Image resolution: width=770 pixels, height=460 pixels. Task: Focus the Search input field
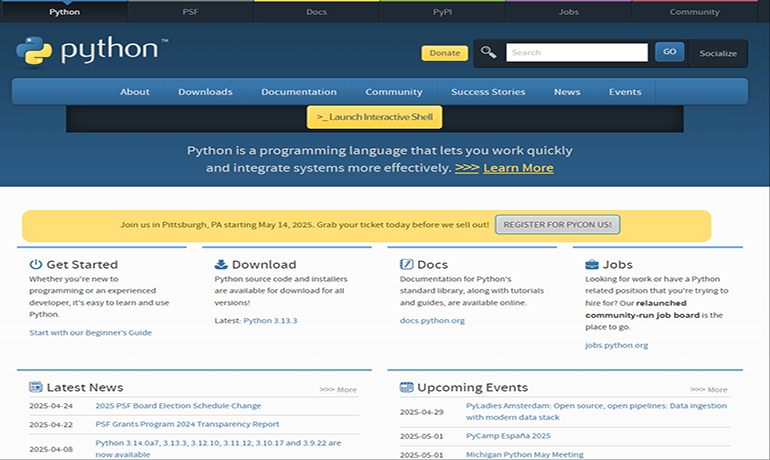pos(577,53)
